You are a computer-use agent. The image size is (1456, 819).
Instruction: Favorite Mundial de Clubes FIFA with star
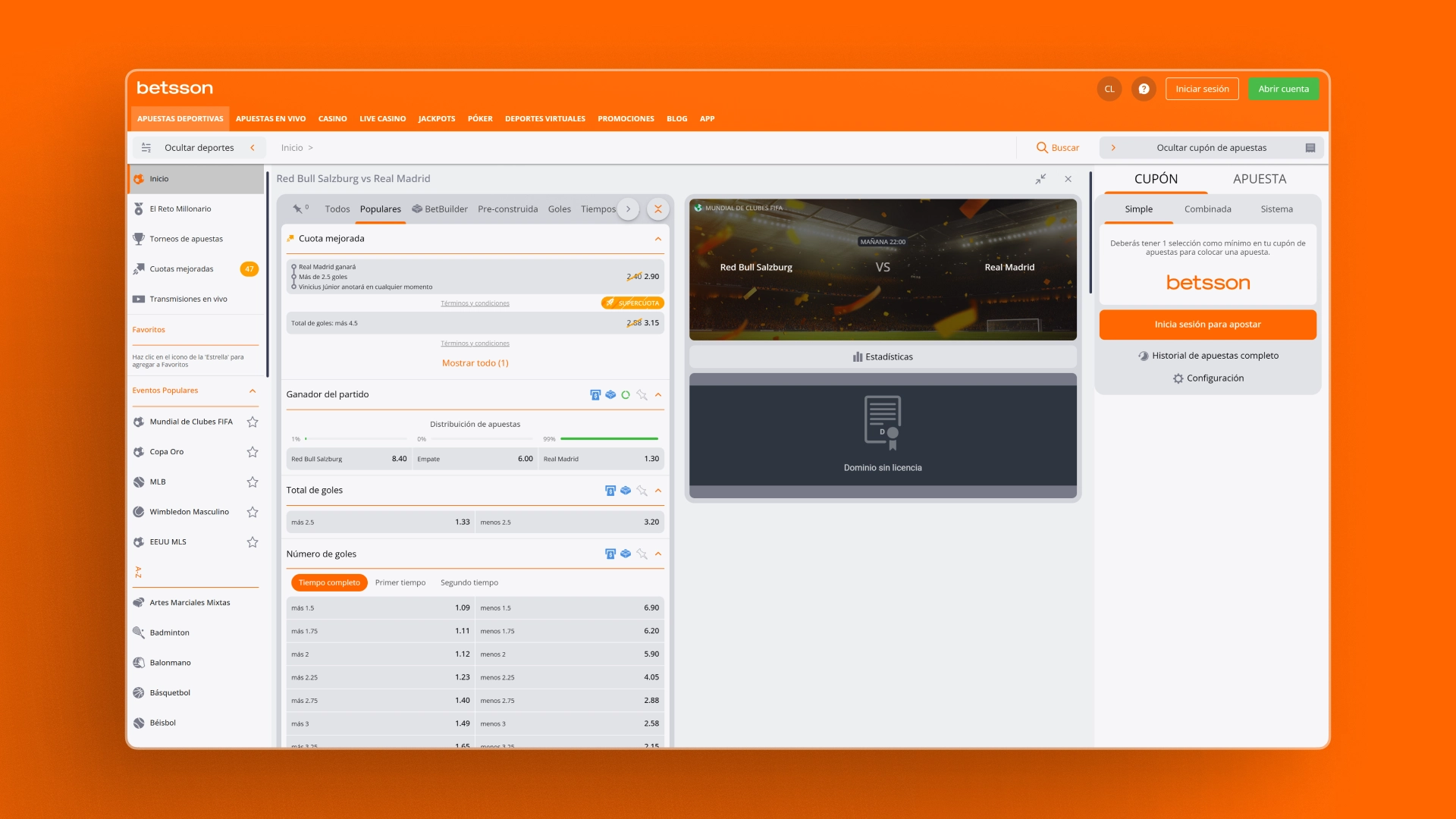(x=253, y=422)
